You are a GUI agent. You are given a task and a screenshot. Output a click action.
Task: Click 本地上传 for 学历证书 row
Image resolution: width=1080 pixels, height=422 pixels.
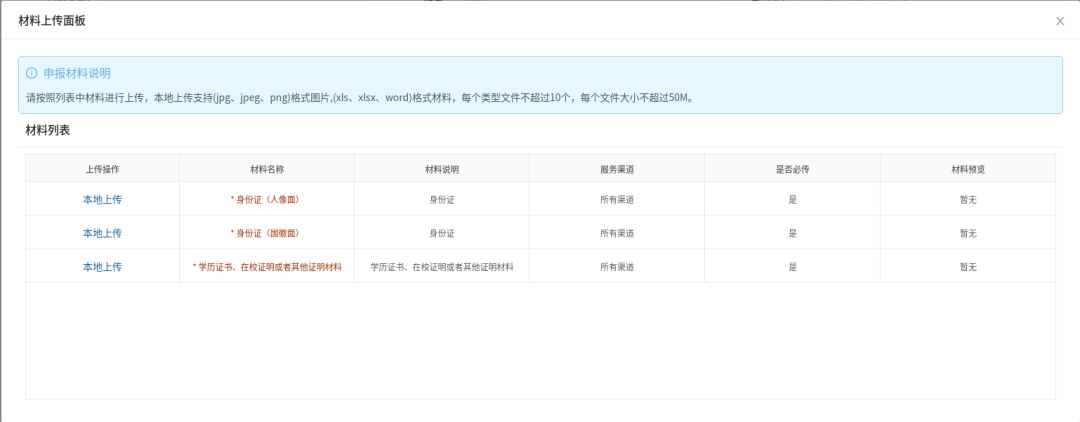click(102, 266)
